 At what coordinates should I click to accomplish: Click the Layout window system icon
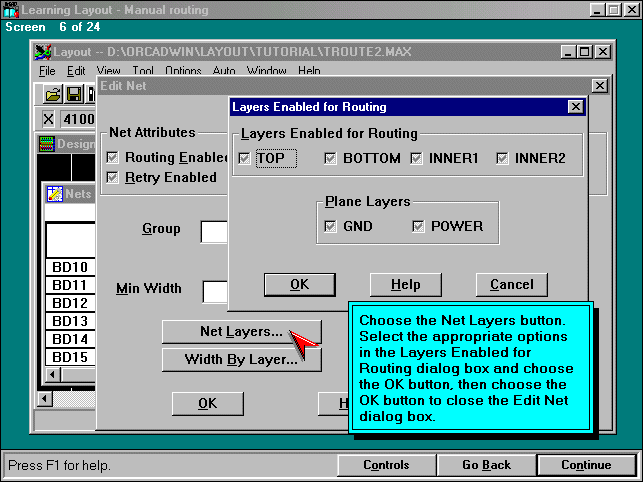43,52
